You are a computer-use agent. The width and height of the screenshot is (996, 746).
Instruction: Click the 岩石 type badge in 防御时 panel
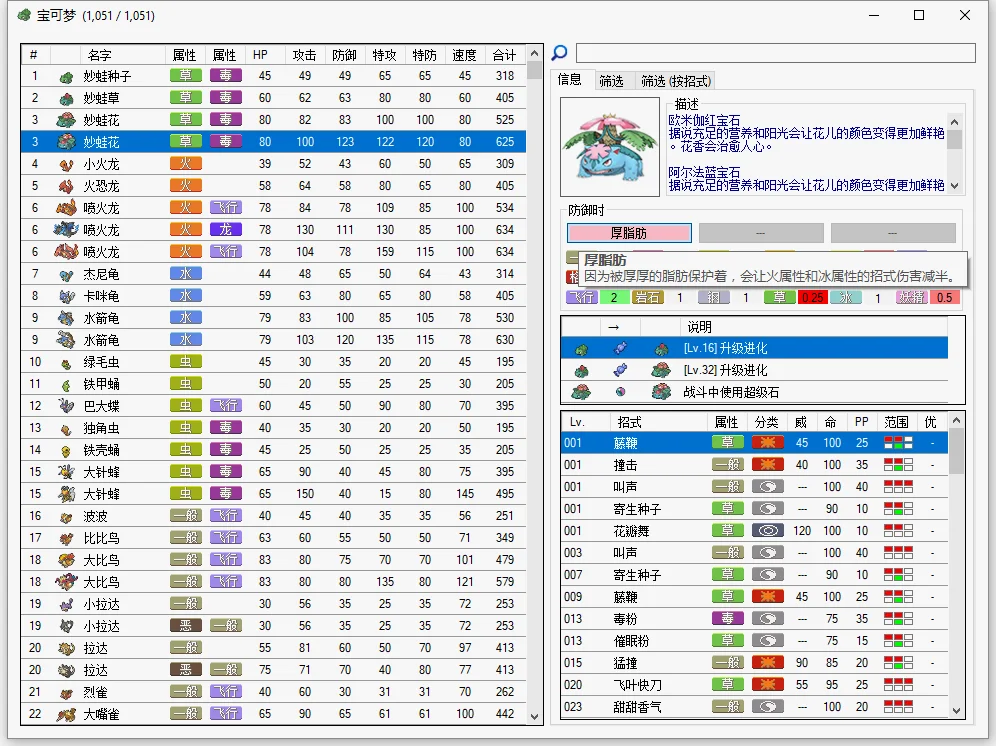point(647,297)
